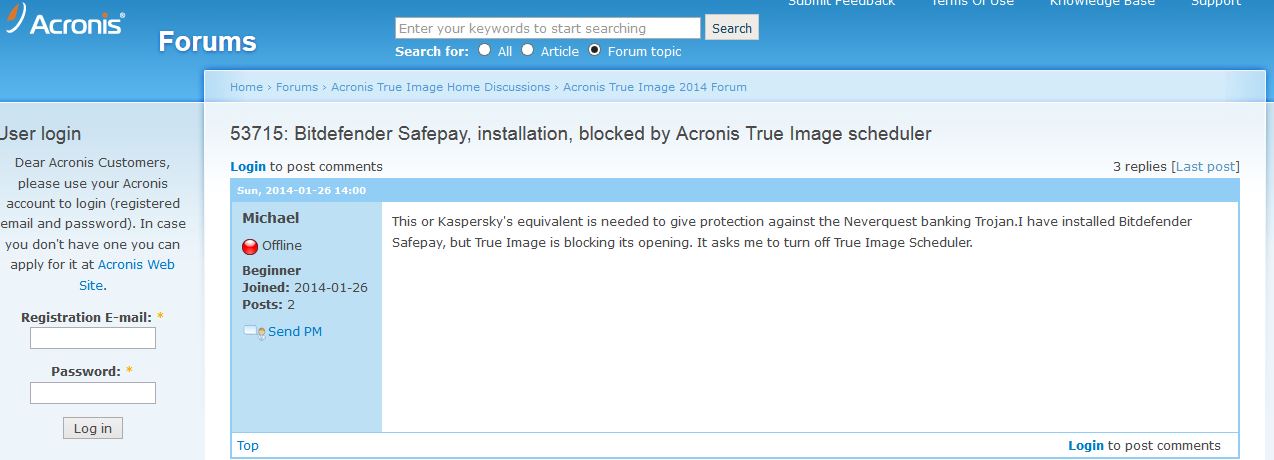Jump to the Last post link
1274x460 pixels.
(x=1205, y=167)
